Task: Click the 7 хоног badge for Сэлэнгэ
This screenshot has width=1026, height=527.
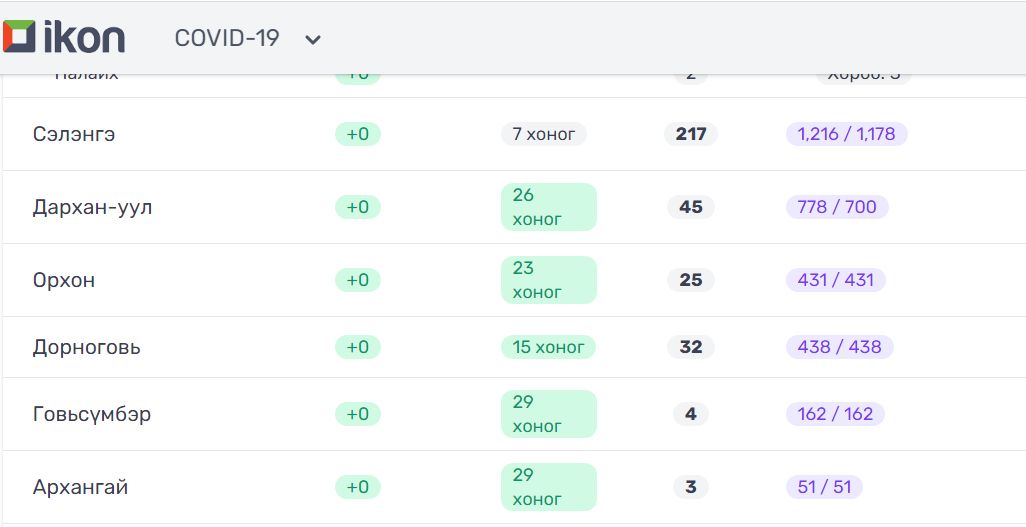Action: click(x=544, y=134)
